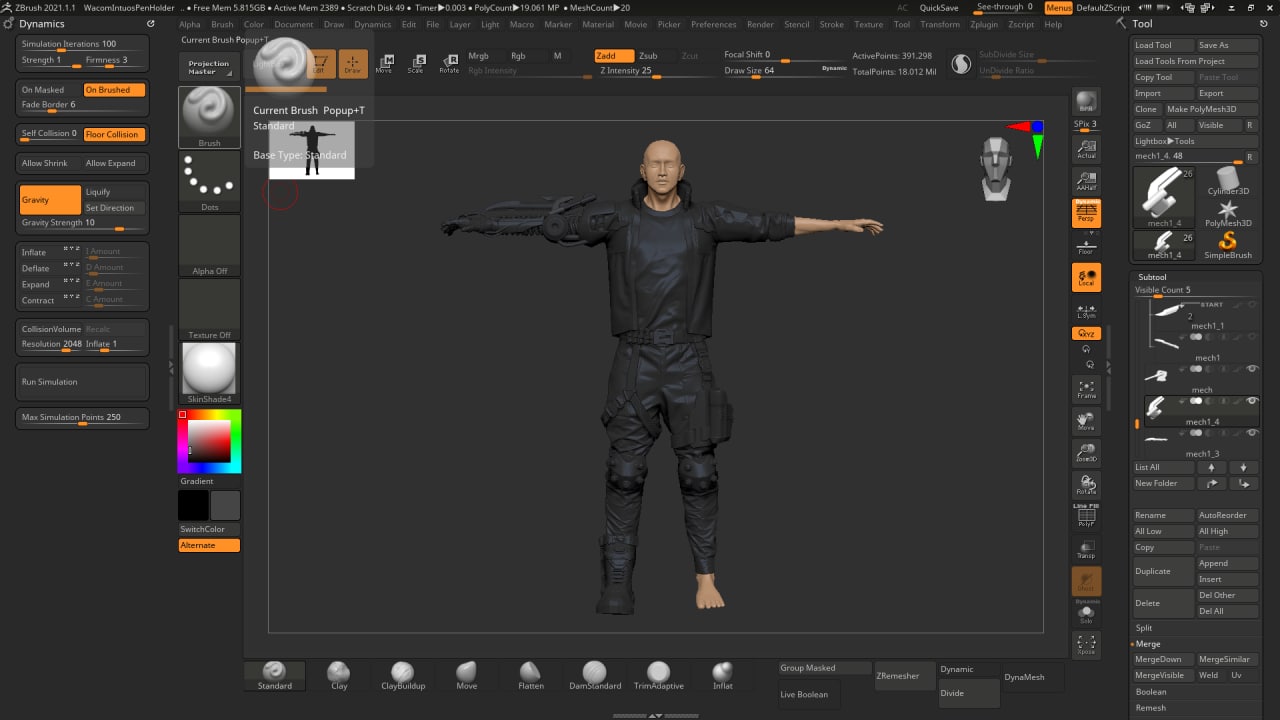Click the Rotate icon in right shelf

1086,486
